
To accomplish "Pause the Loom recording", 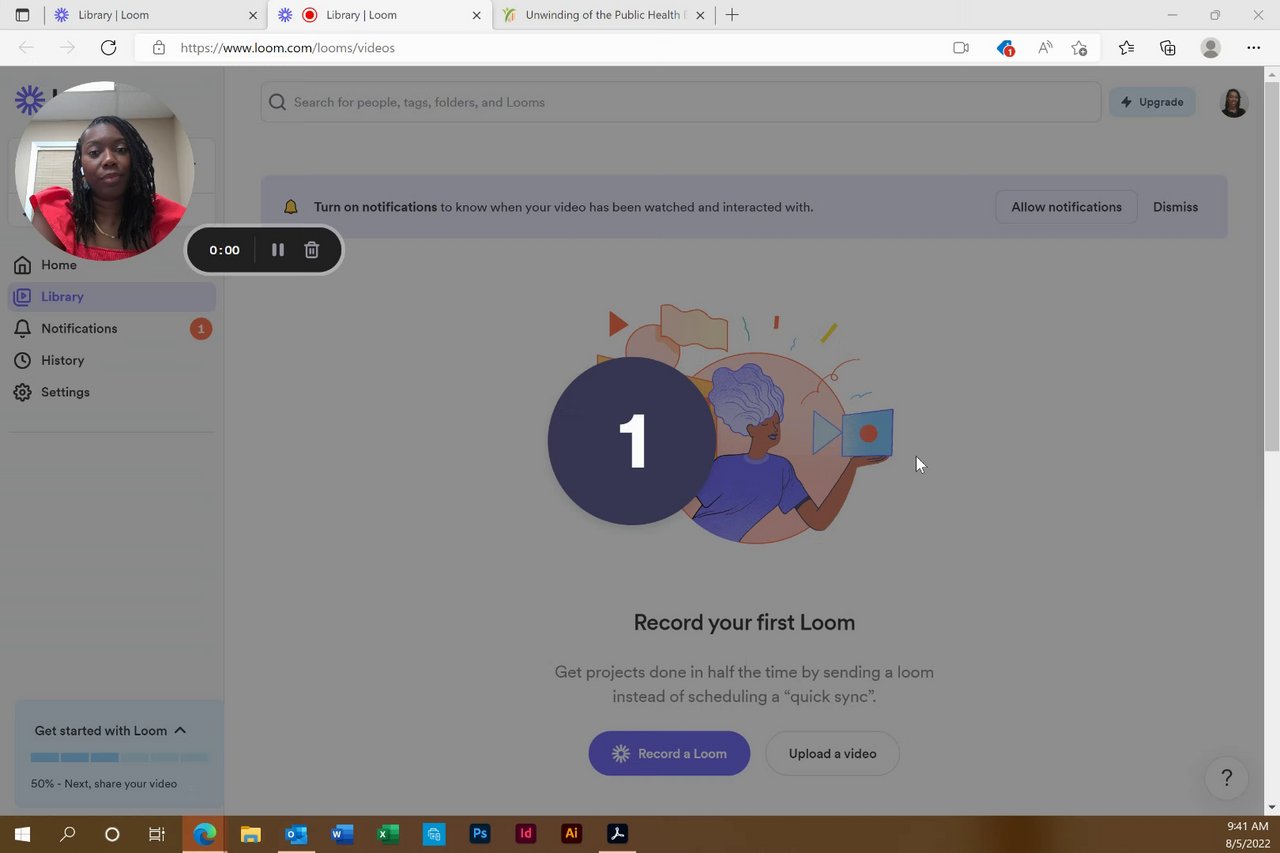I will [x=278, y=250].
